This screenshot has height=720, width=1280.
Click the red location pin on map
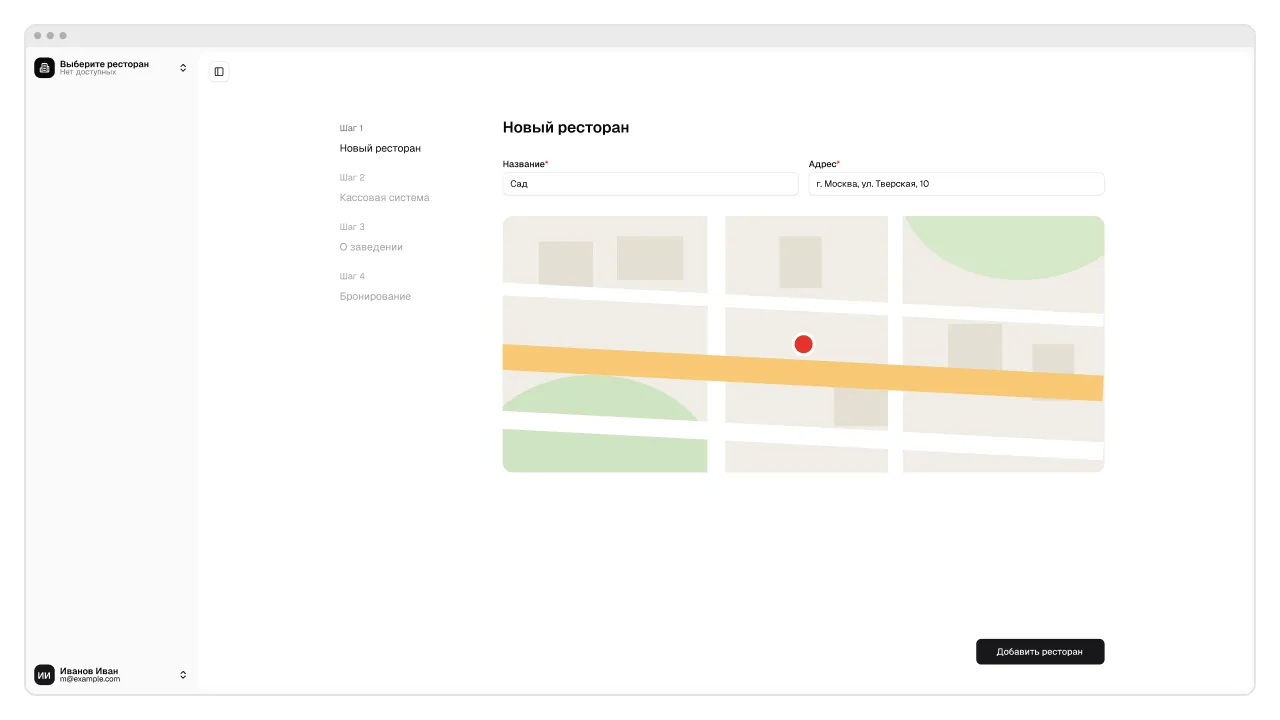point(803,344)
